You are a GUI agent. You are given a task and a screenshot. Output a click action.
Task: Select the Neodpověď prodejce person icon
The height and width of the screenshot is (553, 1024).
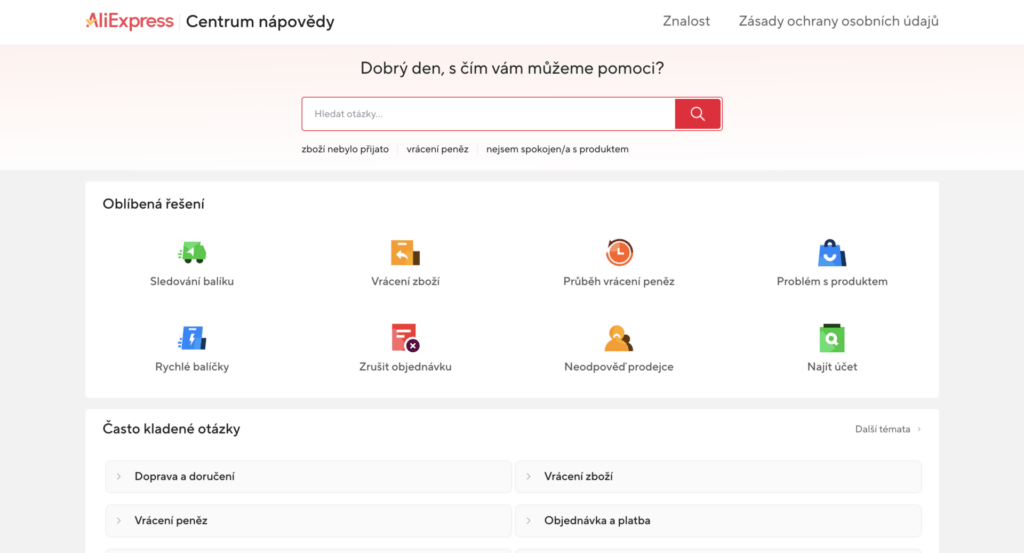tap(619, 338)
